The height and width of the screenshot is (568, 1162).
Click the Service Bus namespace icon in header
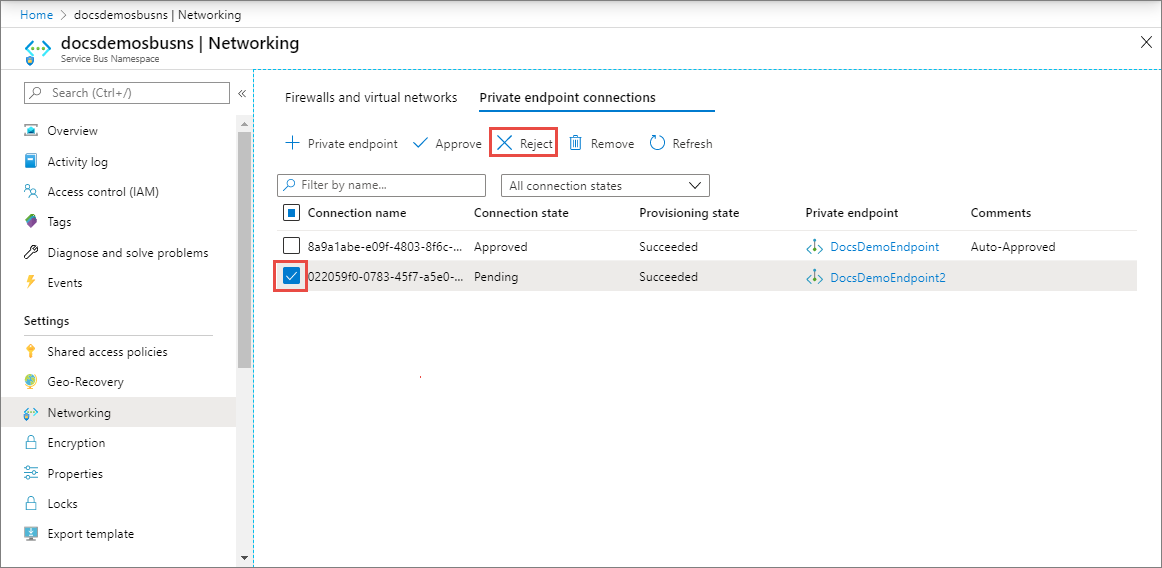(x=36, y=50)
